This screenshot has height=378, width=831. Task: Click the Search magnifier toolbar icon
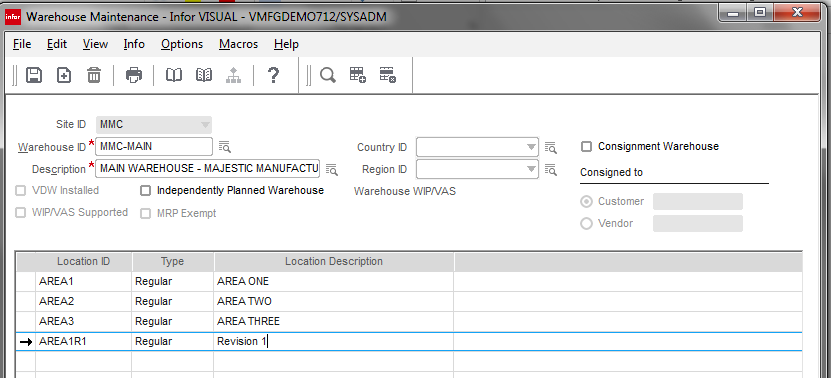(328, 75)
